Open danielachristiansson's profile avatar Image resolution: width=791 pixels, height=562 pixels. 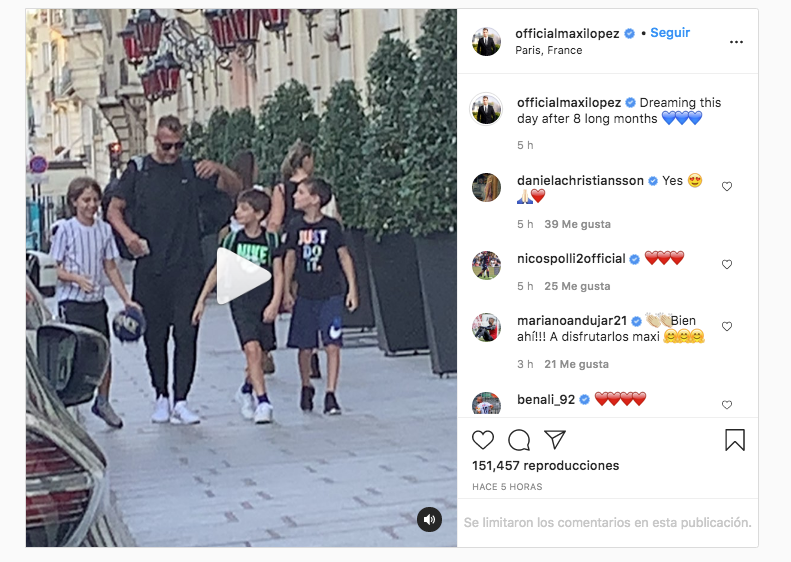[486, 187]
